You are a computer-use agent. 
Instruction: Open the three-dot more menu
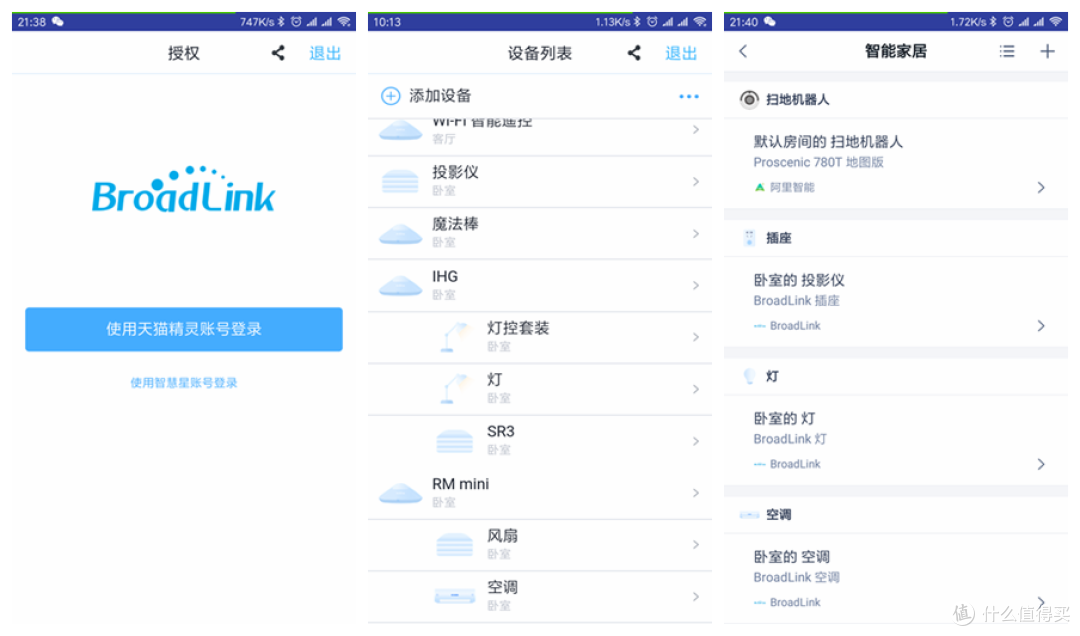tap(689, 96)
